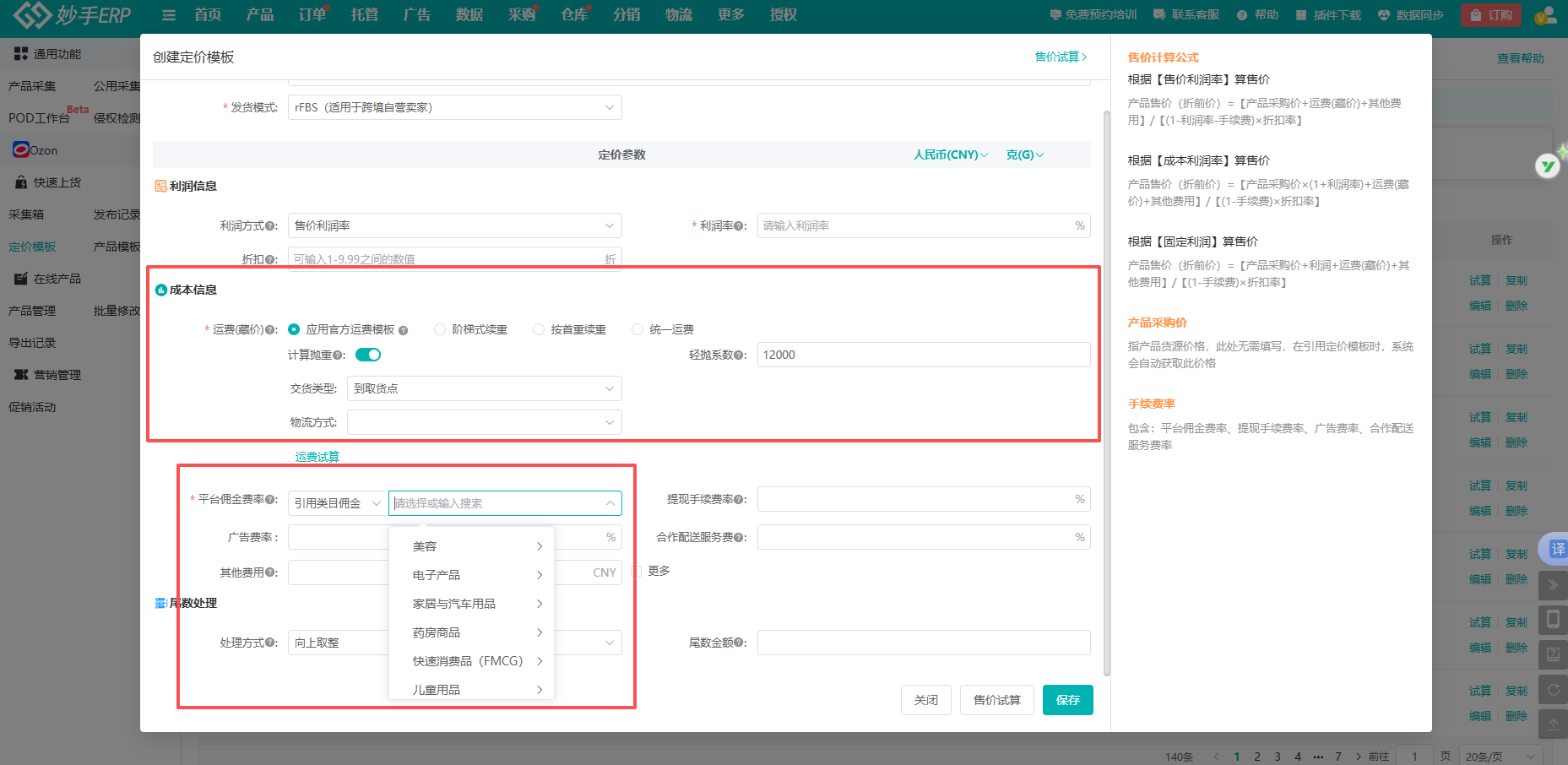Click the 轻抛系数 input field
Screen dimensions: 1568x765
923,355
